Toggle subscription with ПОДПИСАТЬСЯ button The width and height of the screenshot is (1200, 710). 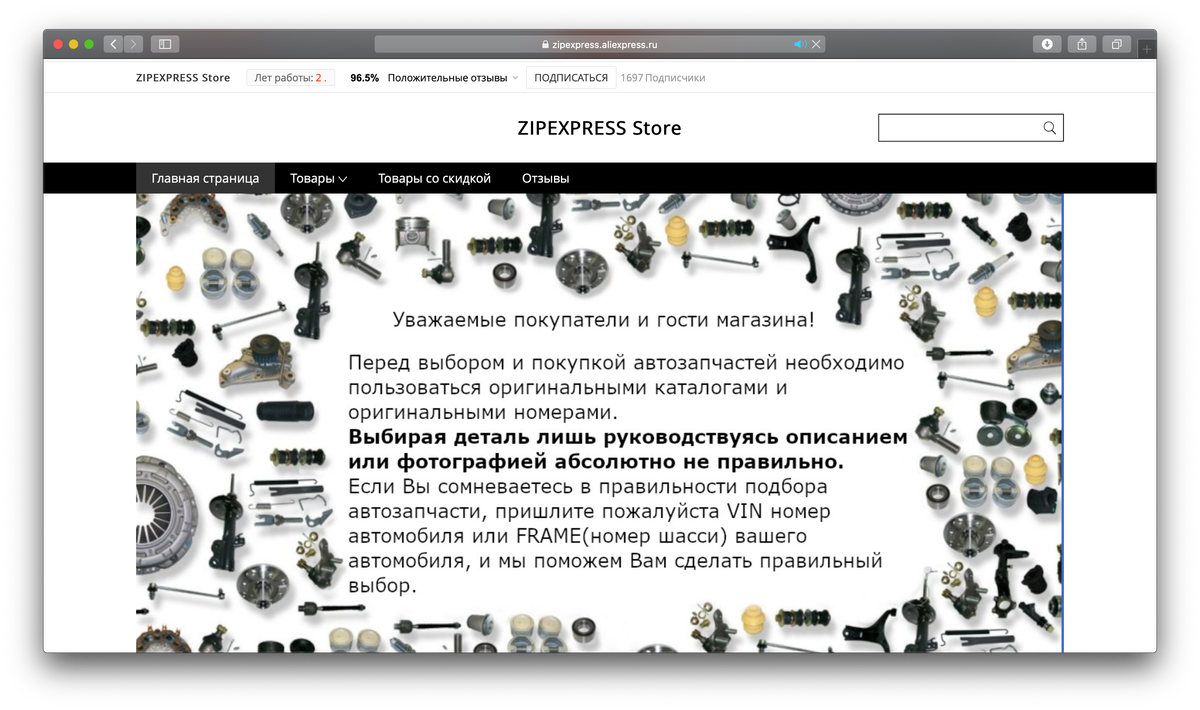pyautogui.click(x=570, y=77)
